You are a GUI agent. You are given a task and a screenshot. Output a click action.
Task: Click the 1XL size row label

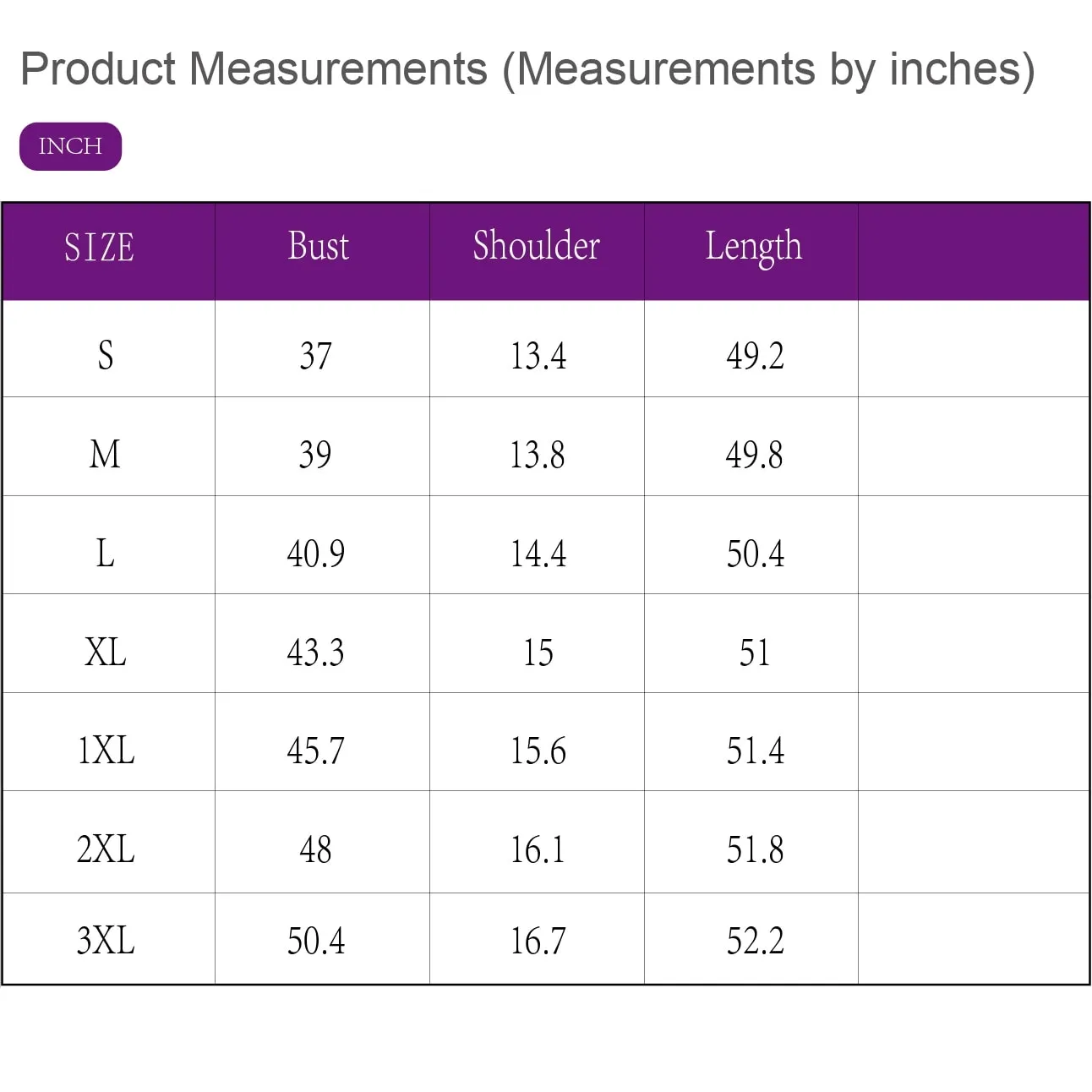tap(106, 751)
